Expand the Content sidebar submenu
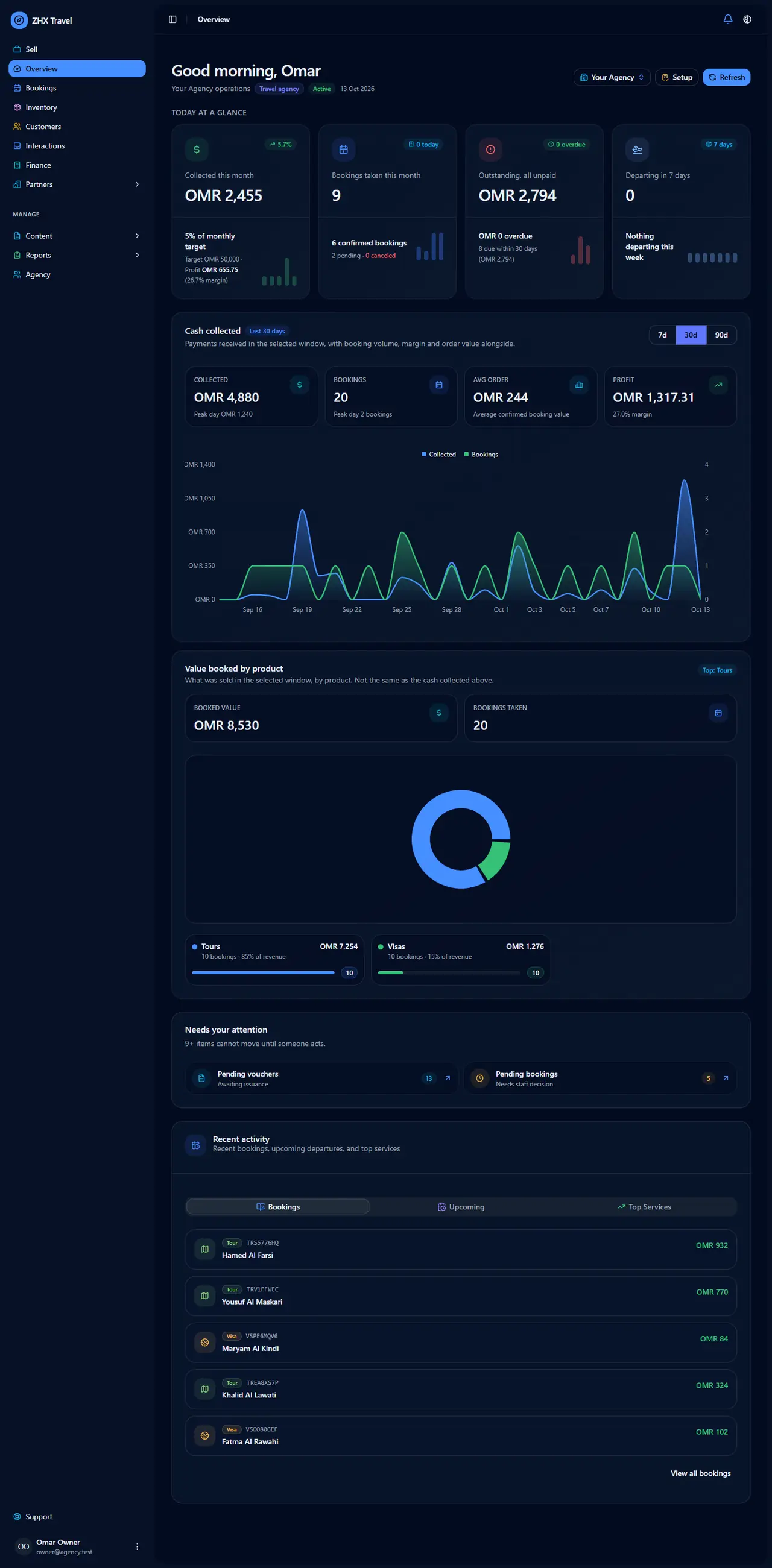The height and width of the screenshot is (1568, 772). [x=137, y=236]
